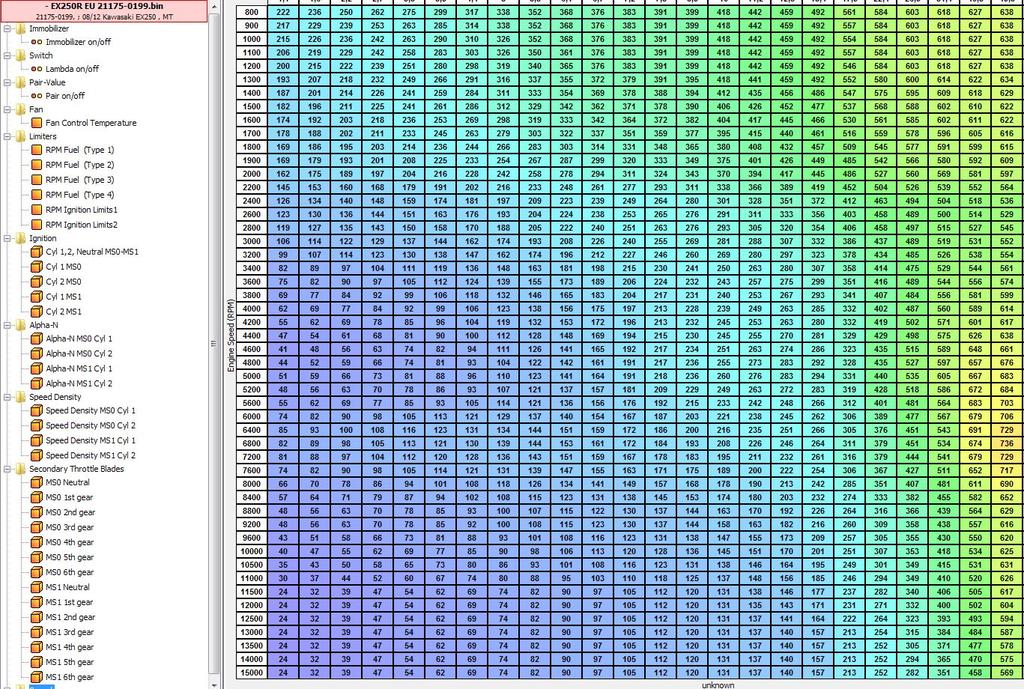Select the RPM Fuel (Type 1) map icon

[x=37, y=150]
